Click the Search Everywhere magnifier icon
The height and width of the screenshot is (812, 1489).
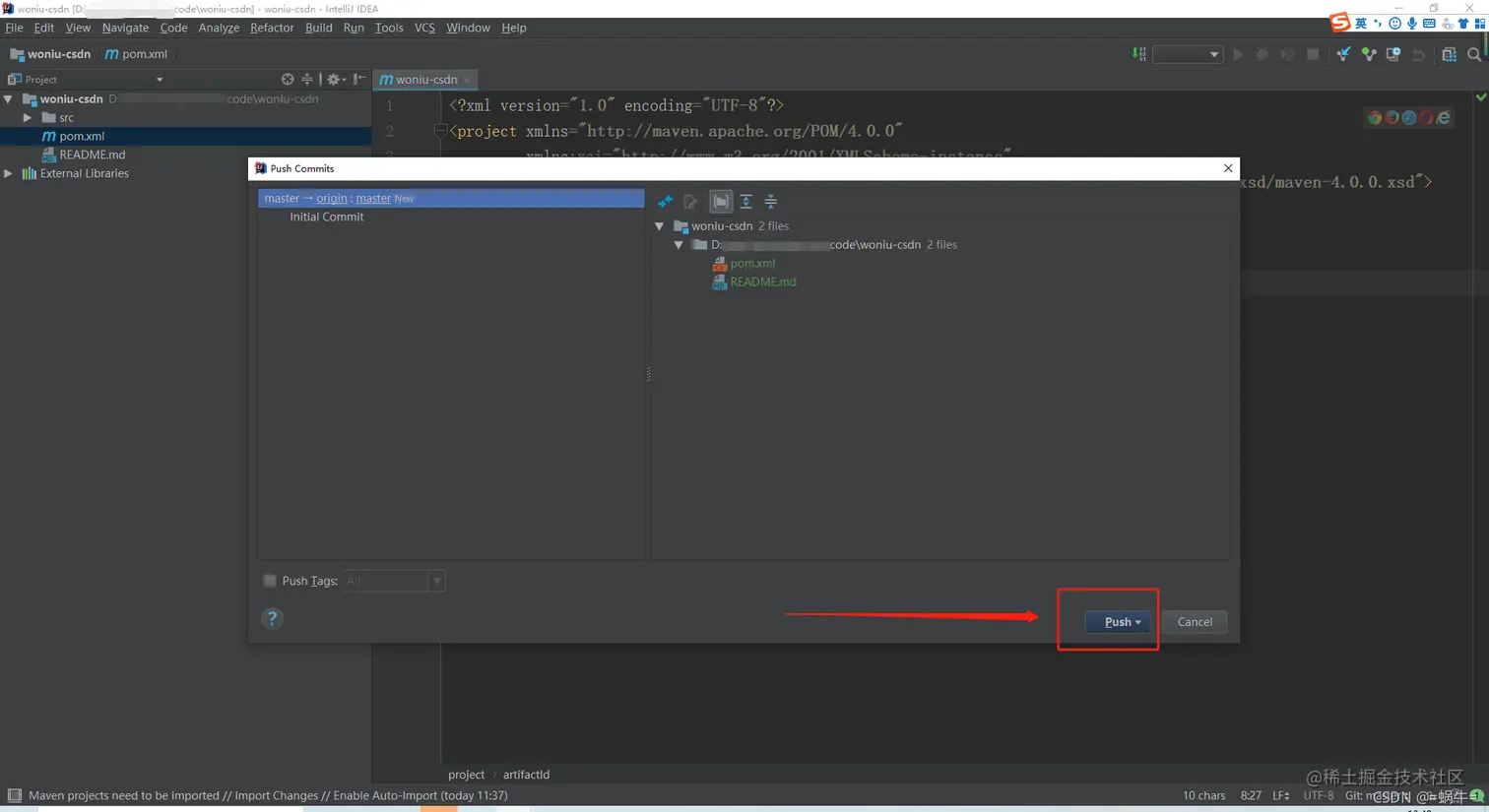click(x=1474, y=54)
